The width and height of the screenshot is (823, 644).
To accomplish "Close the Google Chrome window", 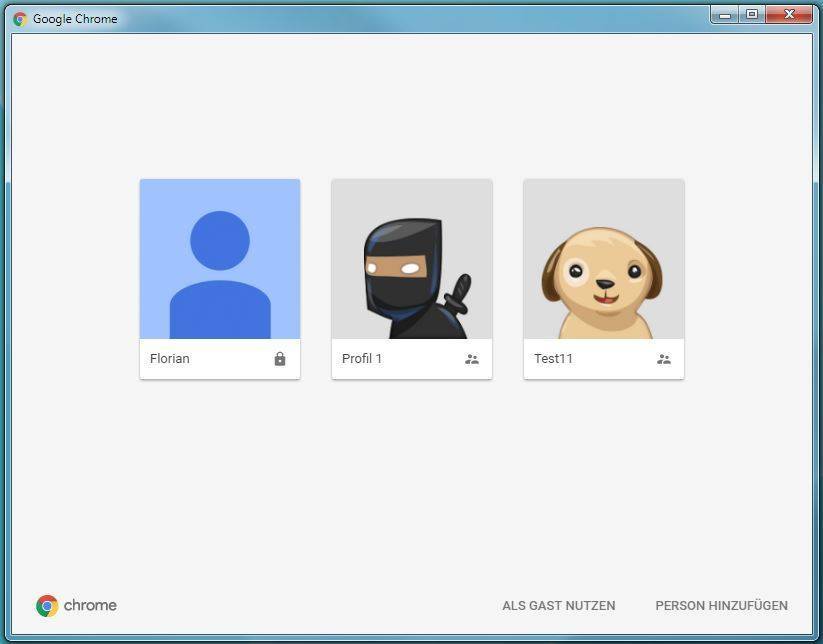I will 789,14.
